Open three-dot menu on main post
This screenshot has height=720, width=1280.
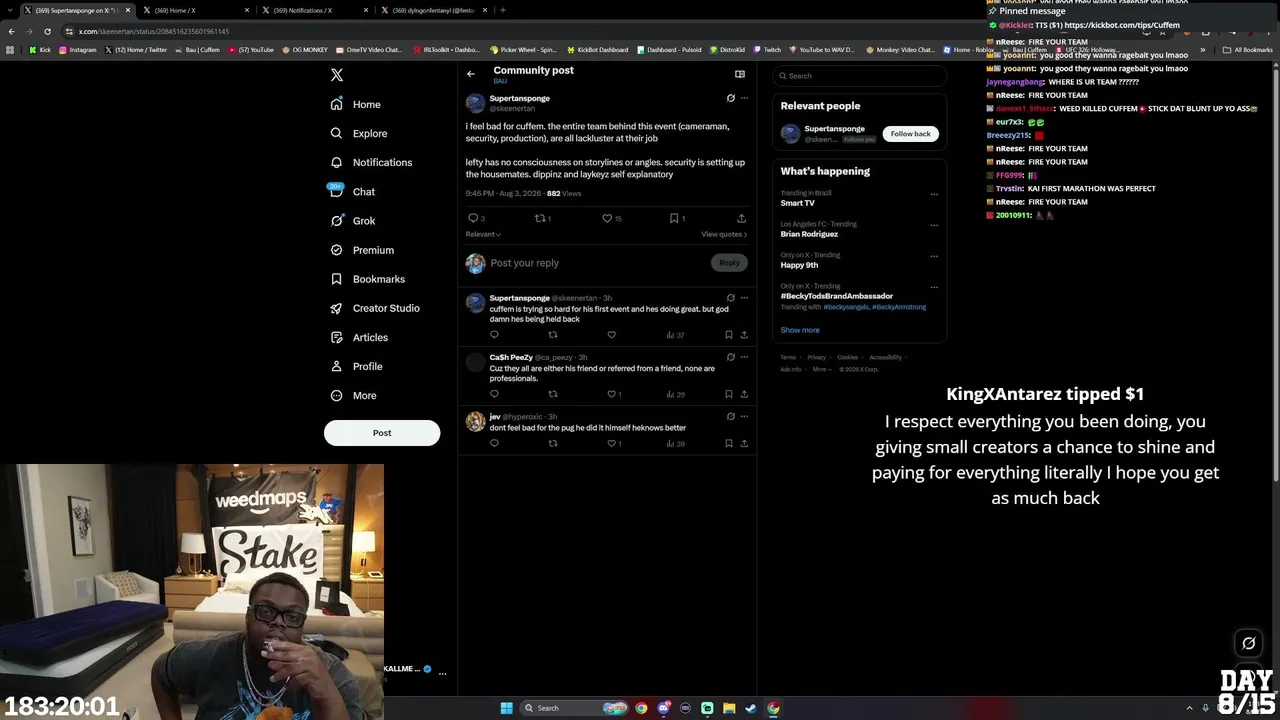coord(744,98)
